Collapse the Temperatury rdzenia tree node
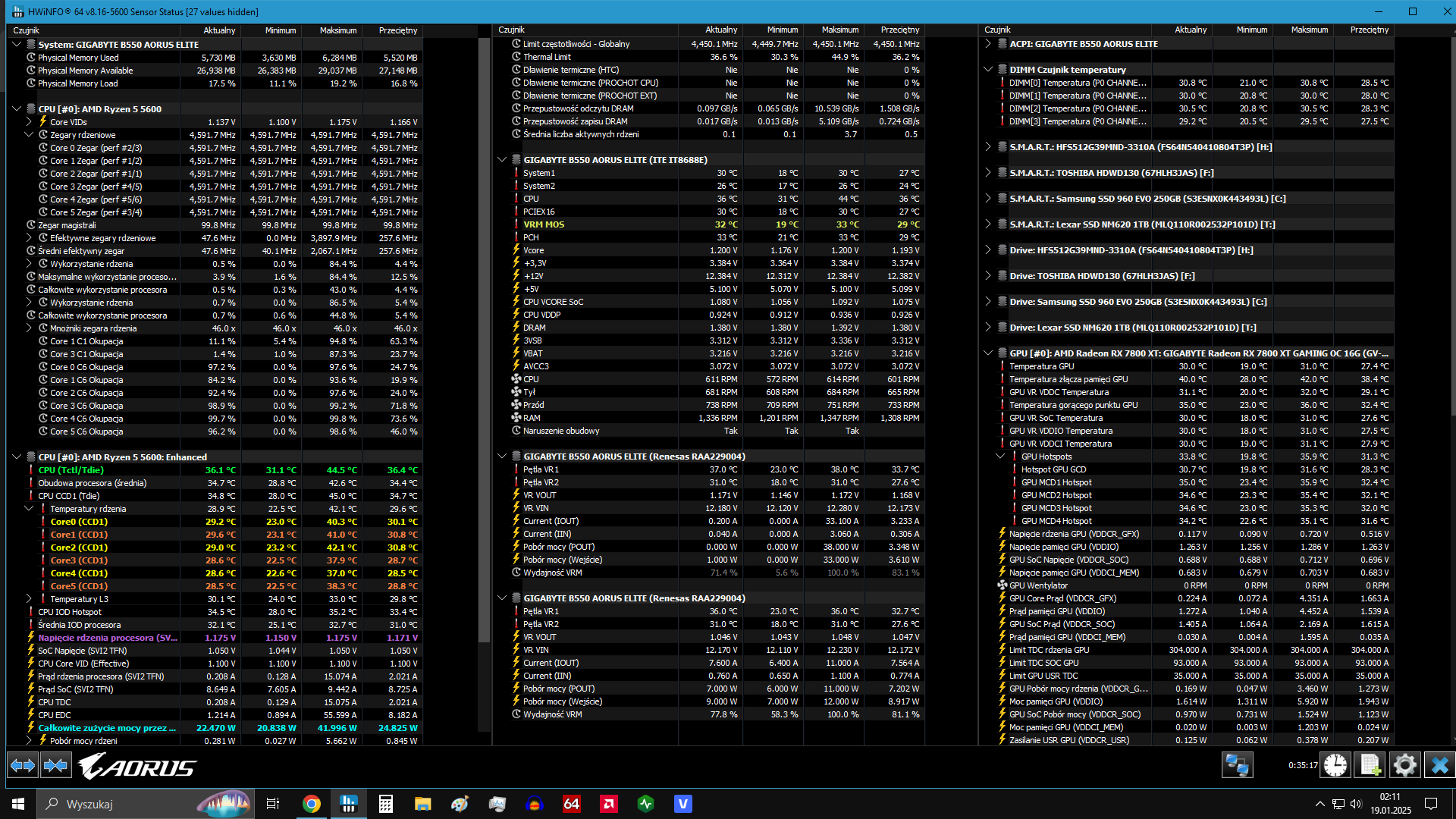This screenshot has width=1456, height=819. point(29,509)
